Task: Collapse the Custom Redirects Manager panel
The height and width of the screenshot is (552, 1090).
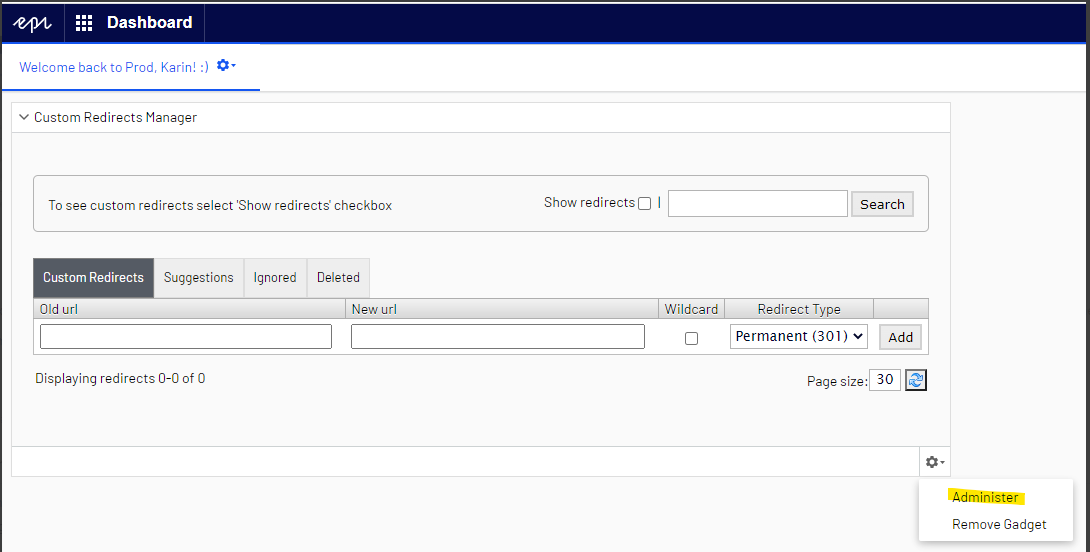Action: 24,118
